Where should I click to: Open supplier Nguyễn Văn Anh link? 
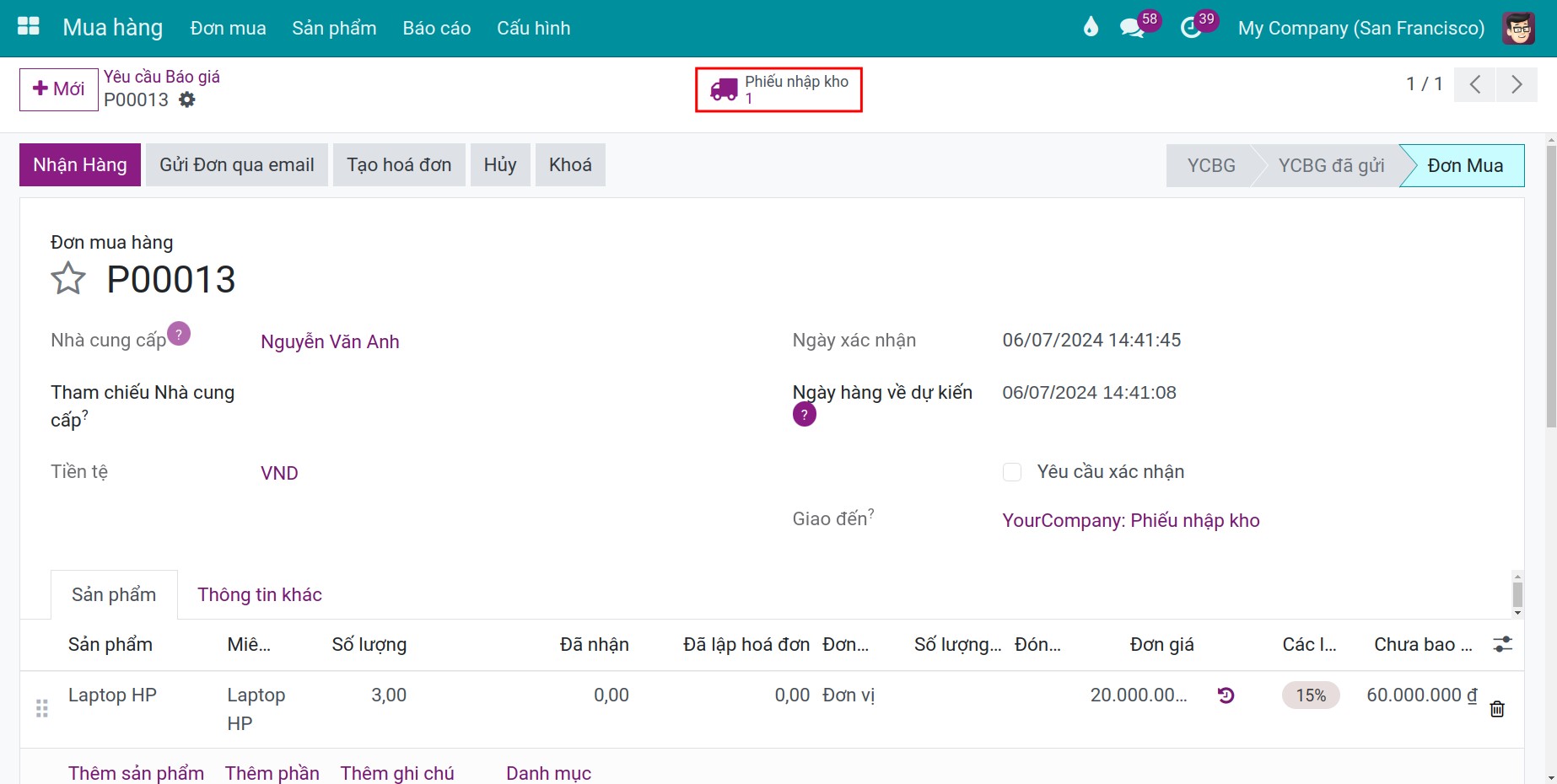coord(330,341)
